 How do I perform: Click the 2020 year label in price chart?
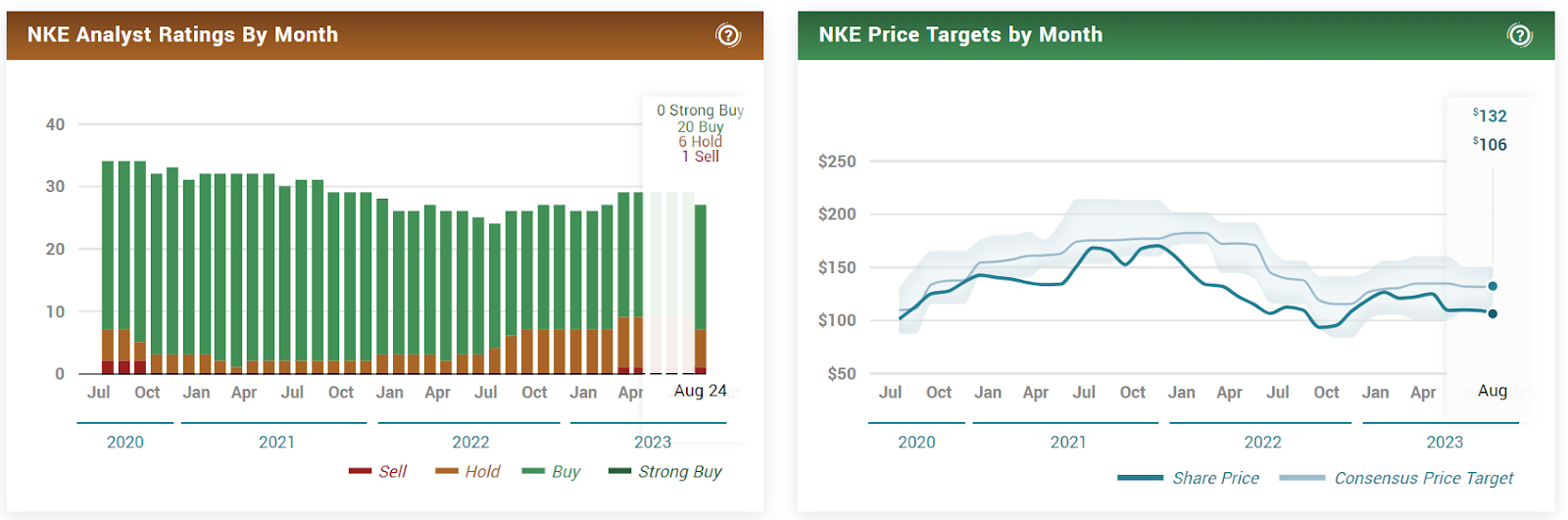coord(916,443)
